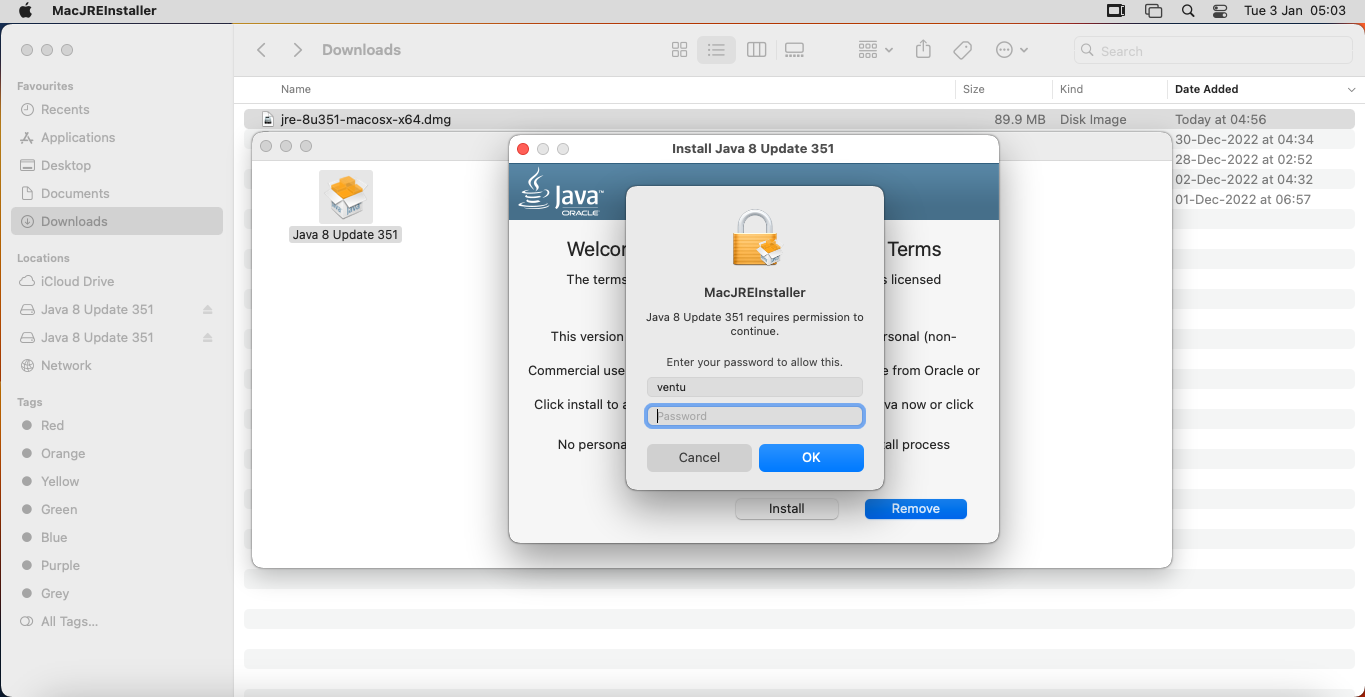Click Today at 04:56 date cell

[x=1220, y=119]
